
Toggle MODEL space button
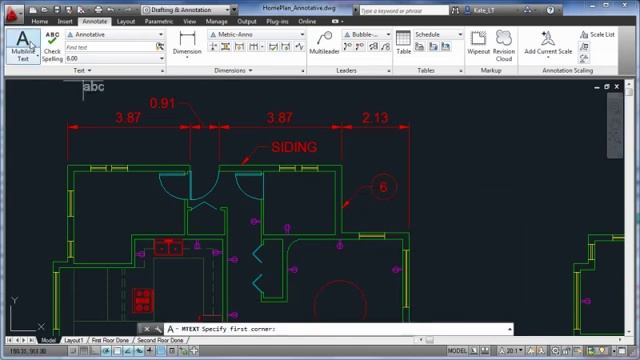(457, 351)
